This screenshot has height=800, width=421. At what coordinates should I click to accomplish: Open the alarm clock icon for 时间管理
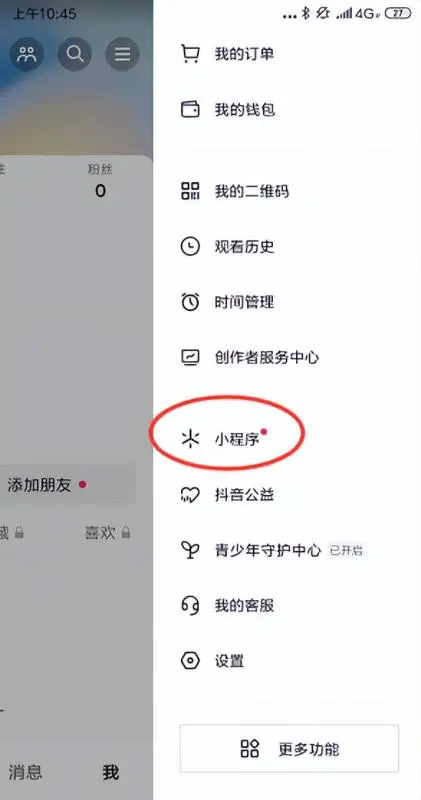pos(190,302)
